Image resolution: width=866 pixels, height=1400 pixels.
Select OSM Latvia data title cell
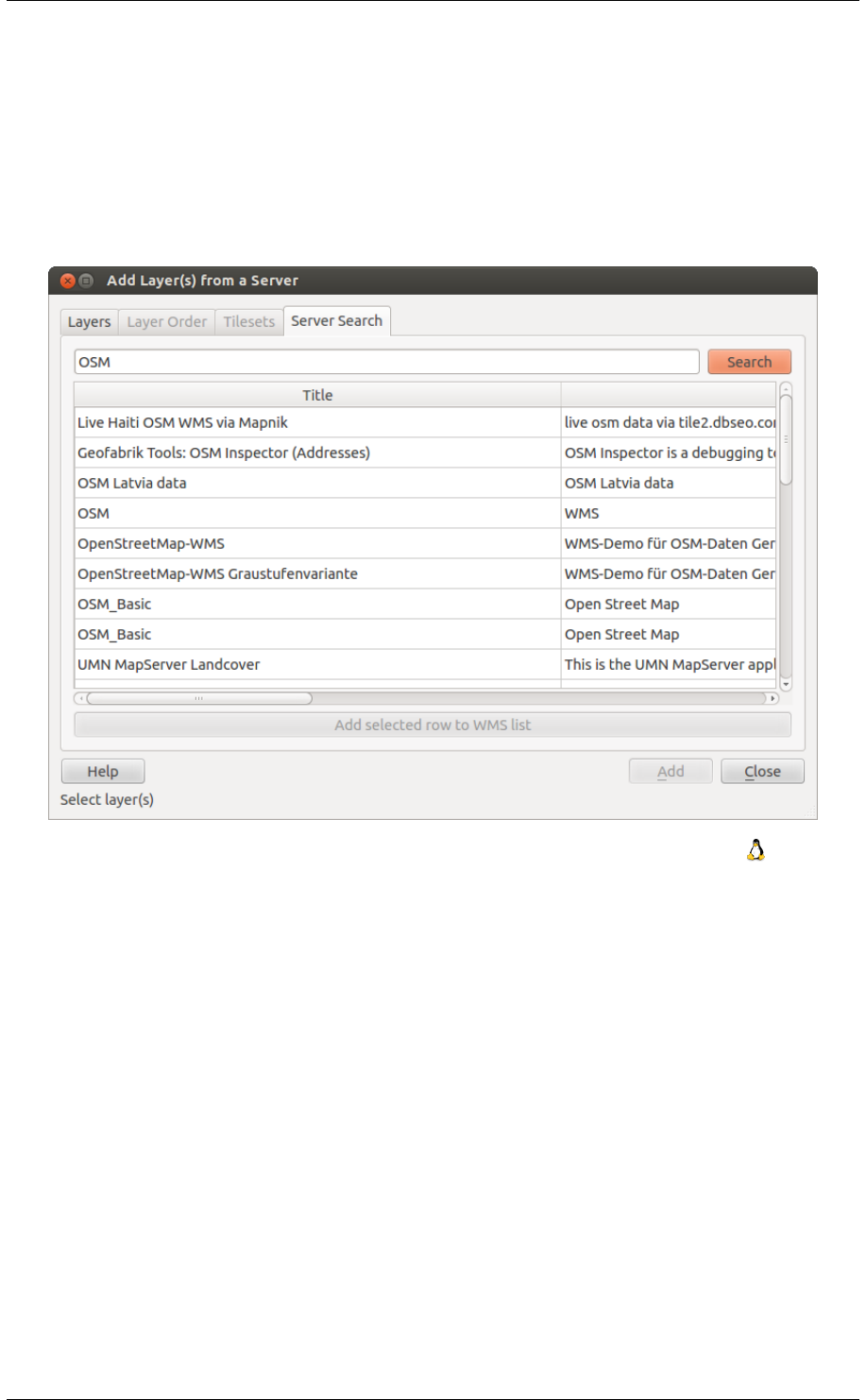click(x=317, y=483)
